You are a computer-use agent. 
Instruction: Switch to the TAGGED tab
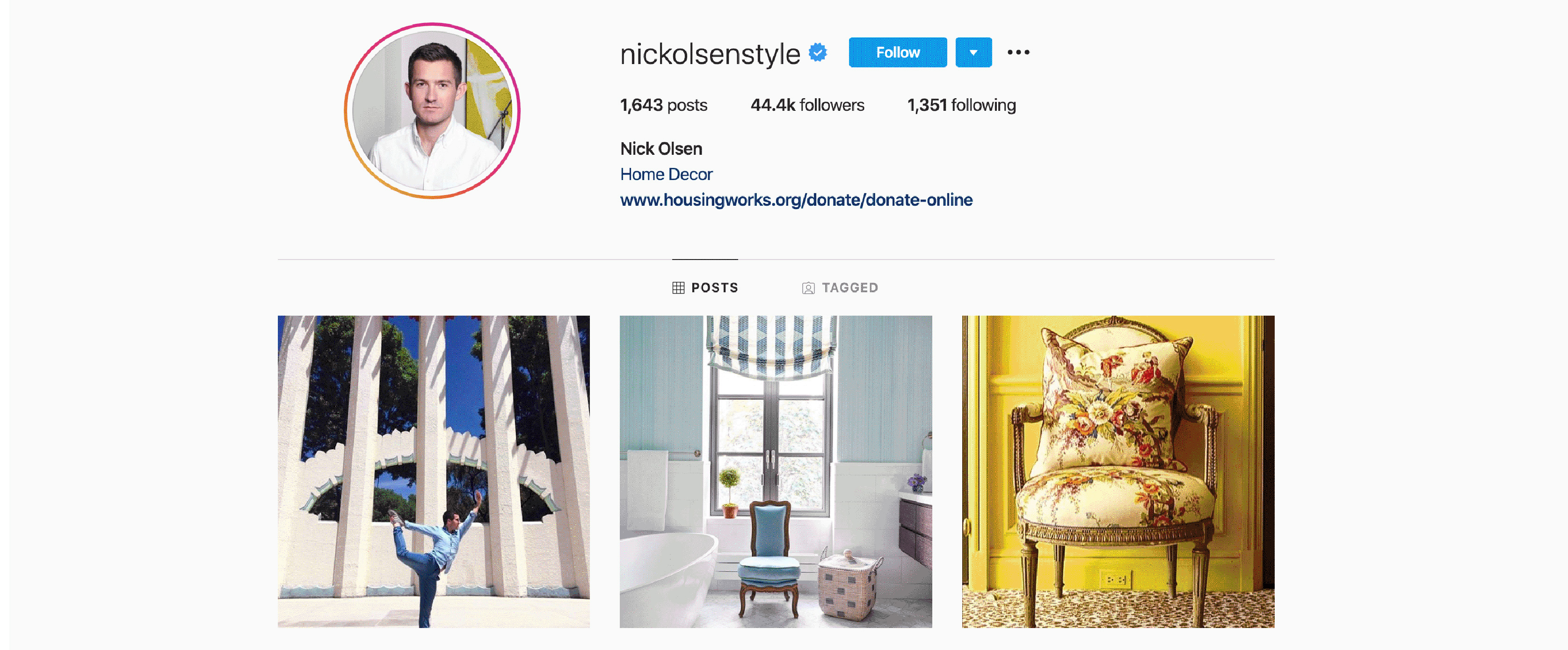pos(840,287)
